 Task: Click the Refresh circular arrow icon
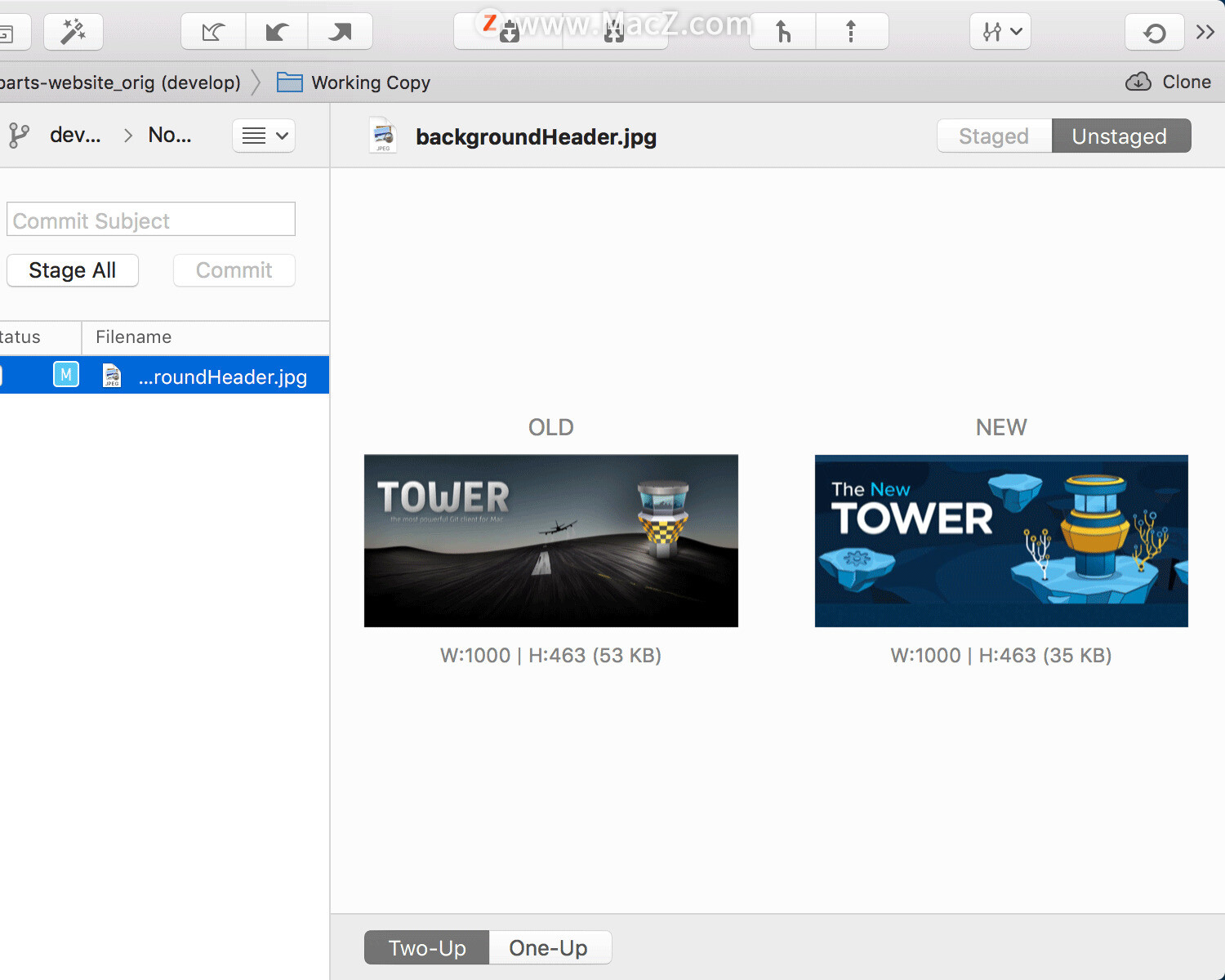(x=1155, y=33)
